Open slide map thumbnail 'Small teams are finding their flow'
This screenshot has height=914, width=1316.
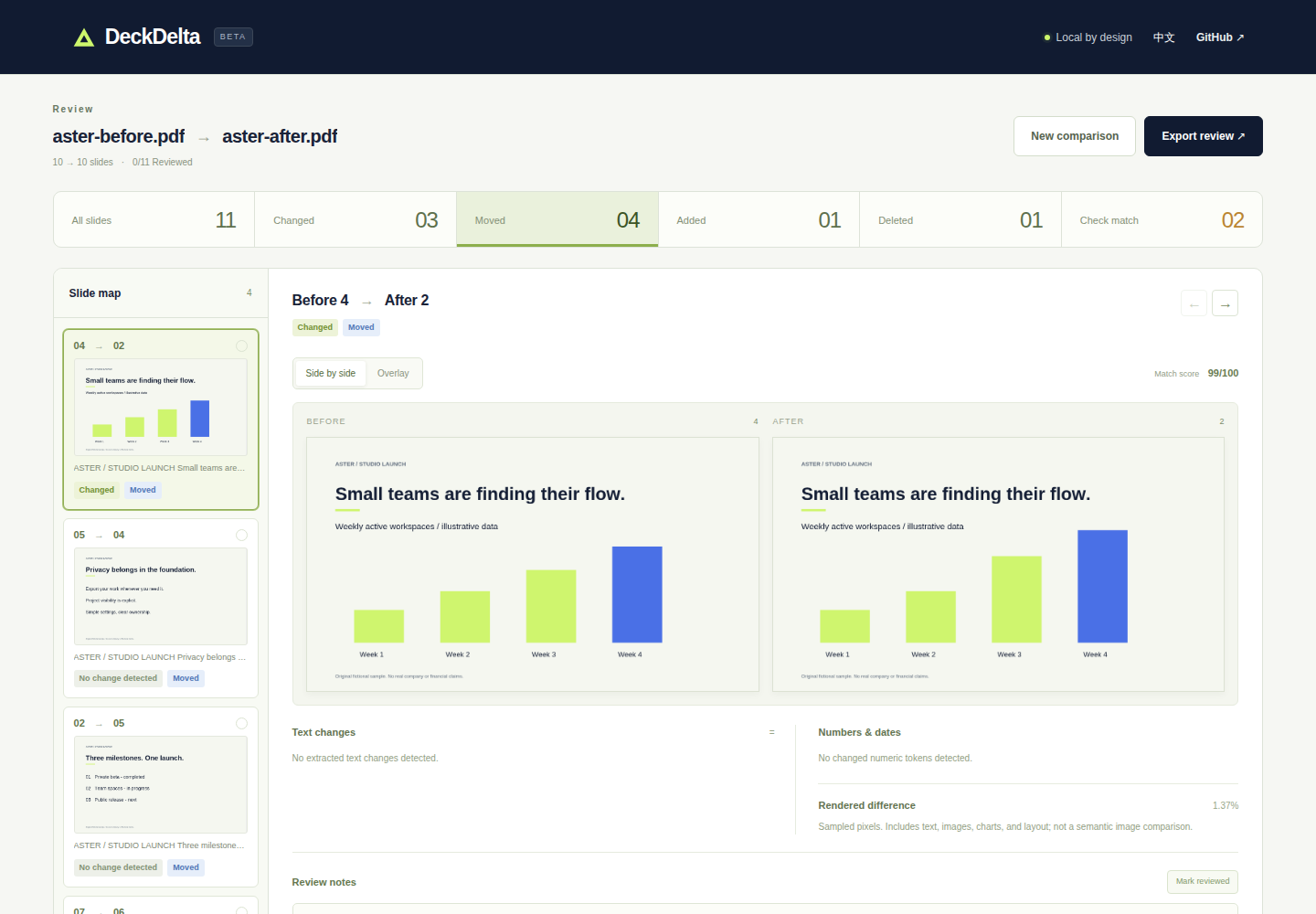pyautogui.click(x=161, y=408)
